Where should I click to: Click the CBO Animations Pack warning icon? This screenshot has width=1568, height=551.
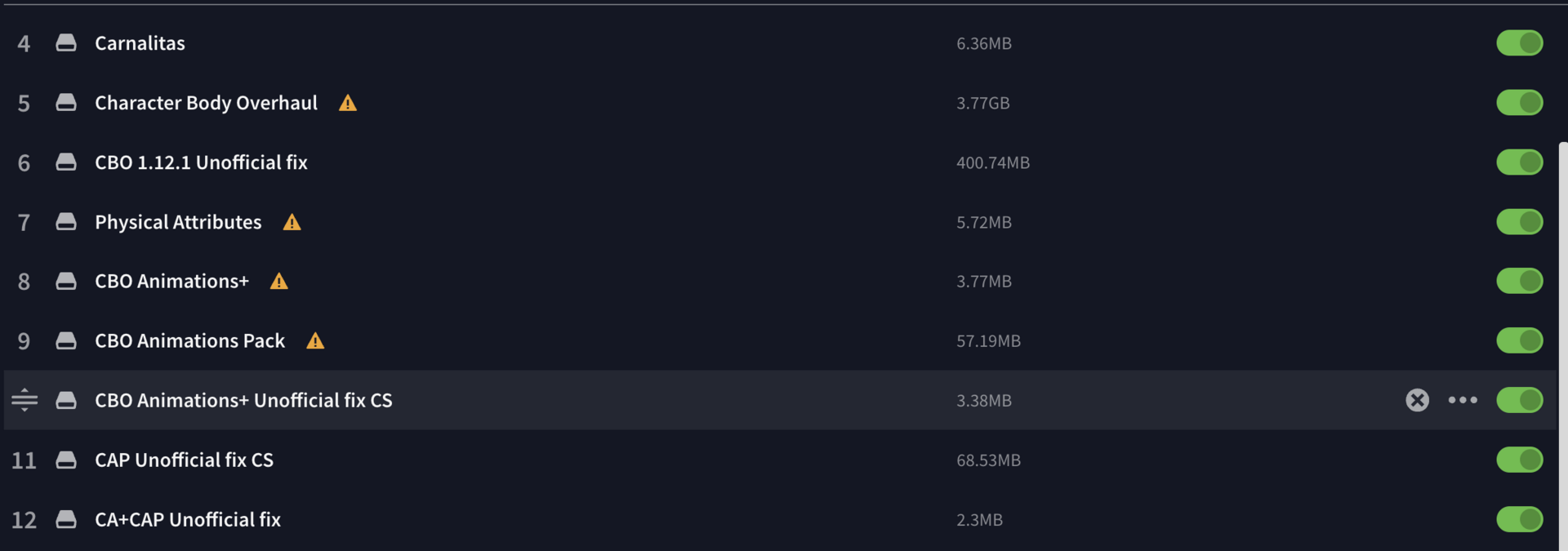click(315, 341)
